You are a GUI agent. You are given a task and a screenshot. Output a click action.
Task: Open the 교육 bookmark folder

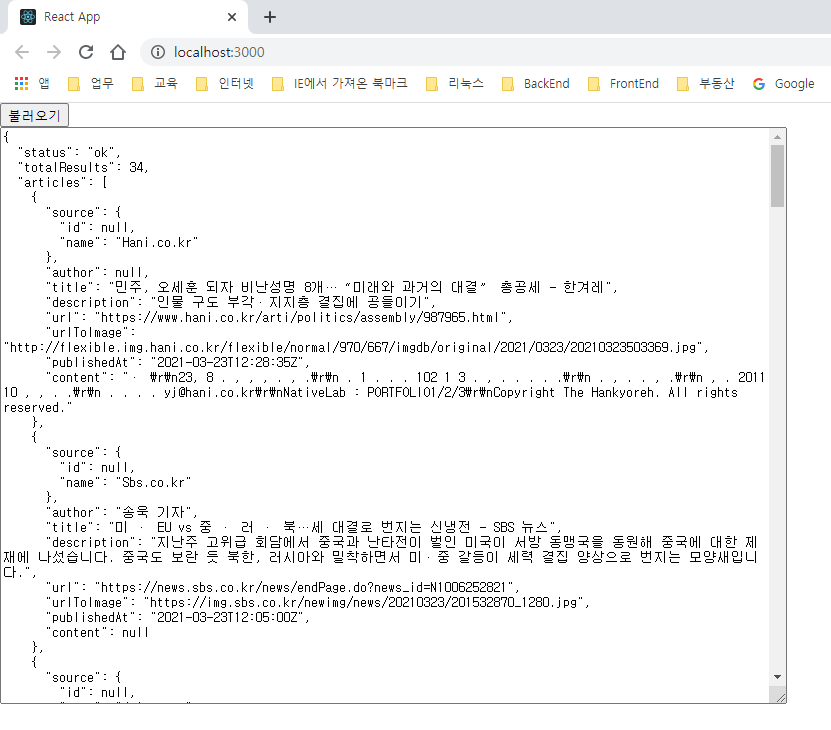click(155, 83)
